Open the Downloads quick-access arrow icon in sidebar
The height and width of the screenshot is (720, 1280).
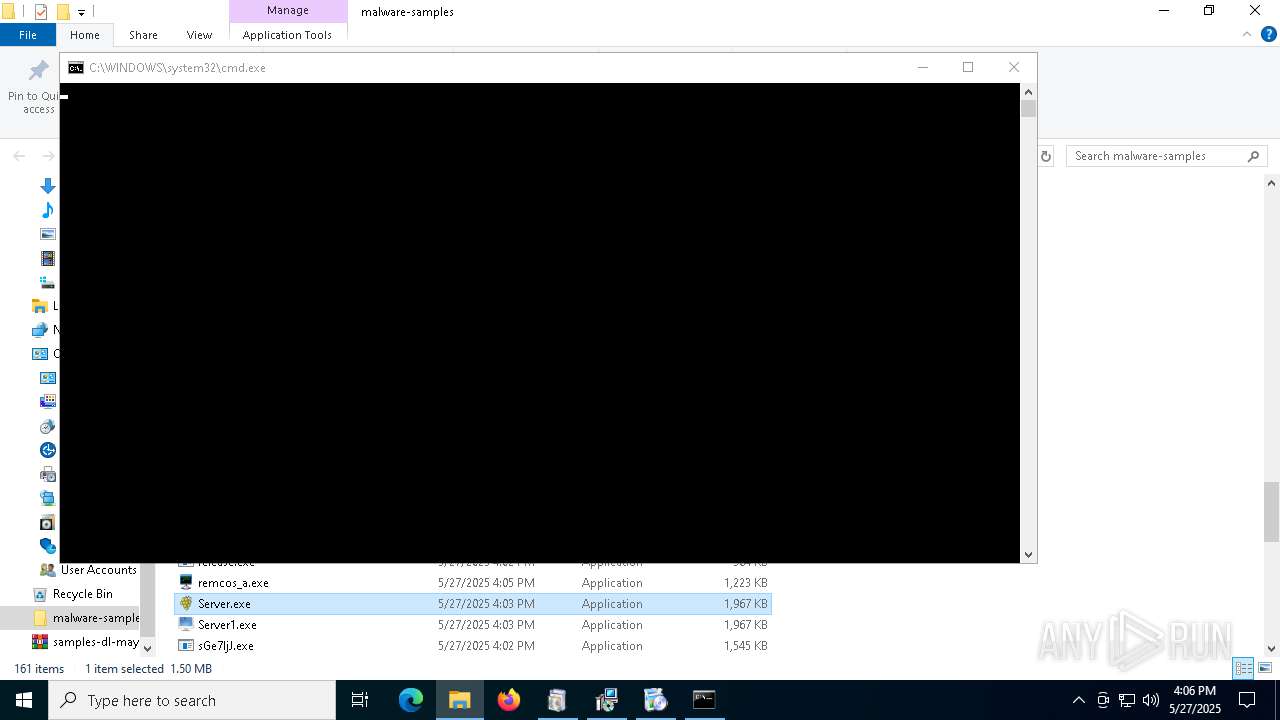click(47, 186)
